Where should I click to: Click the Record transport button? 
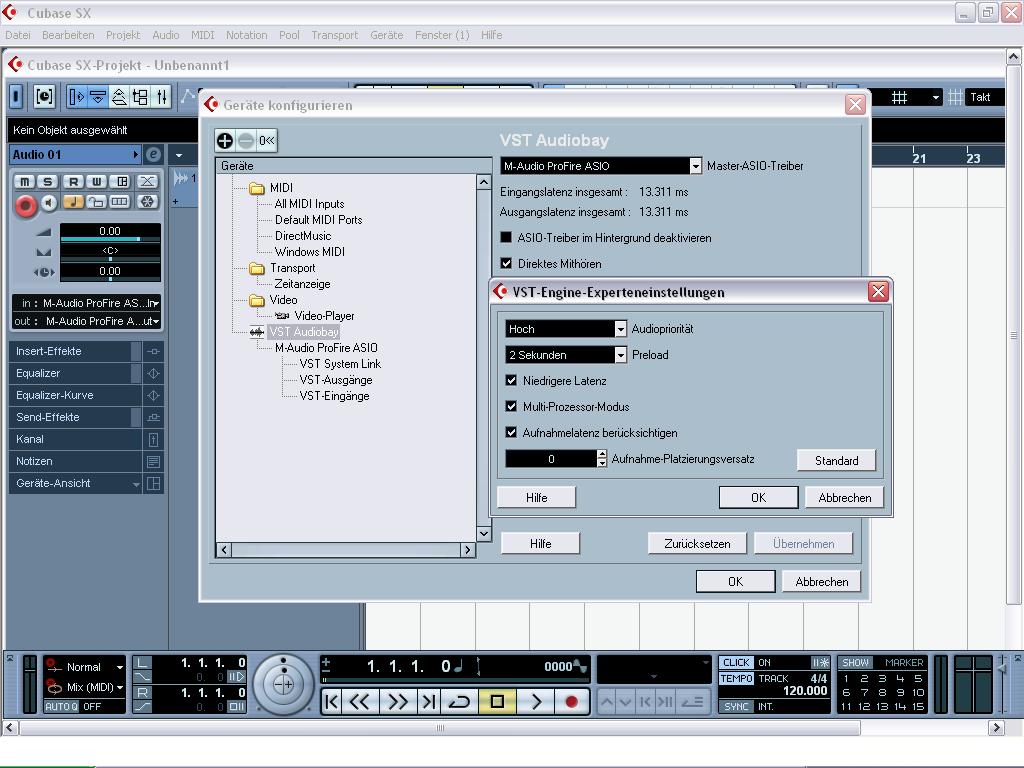coord(571,702)
